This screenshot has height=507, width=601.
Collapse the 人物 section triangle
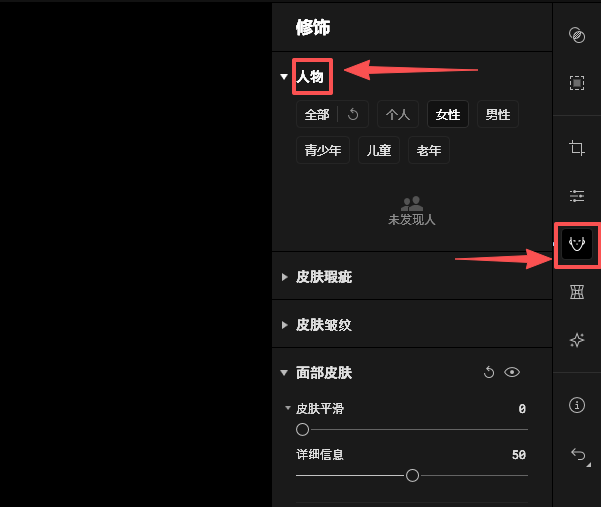tap(284, 77)
